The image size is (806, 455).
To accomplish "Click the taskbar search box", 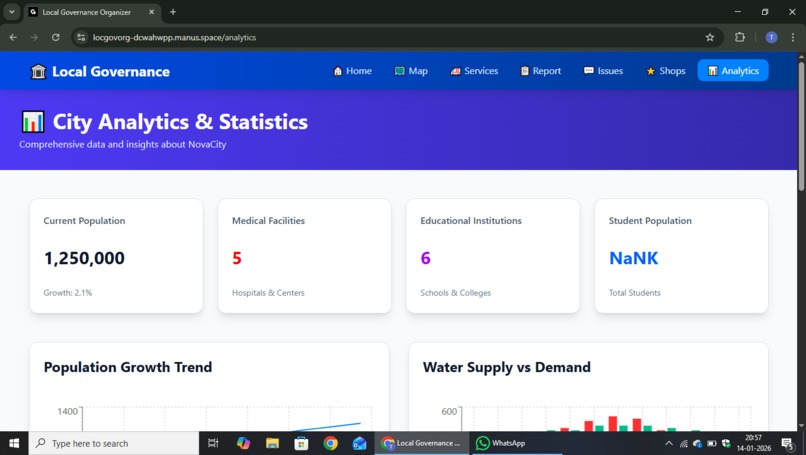I will click(x=114, y=443).
